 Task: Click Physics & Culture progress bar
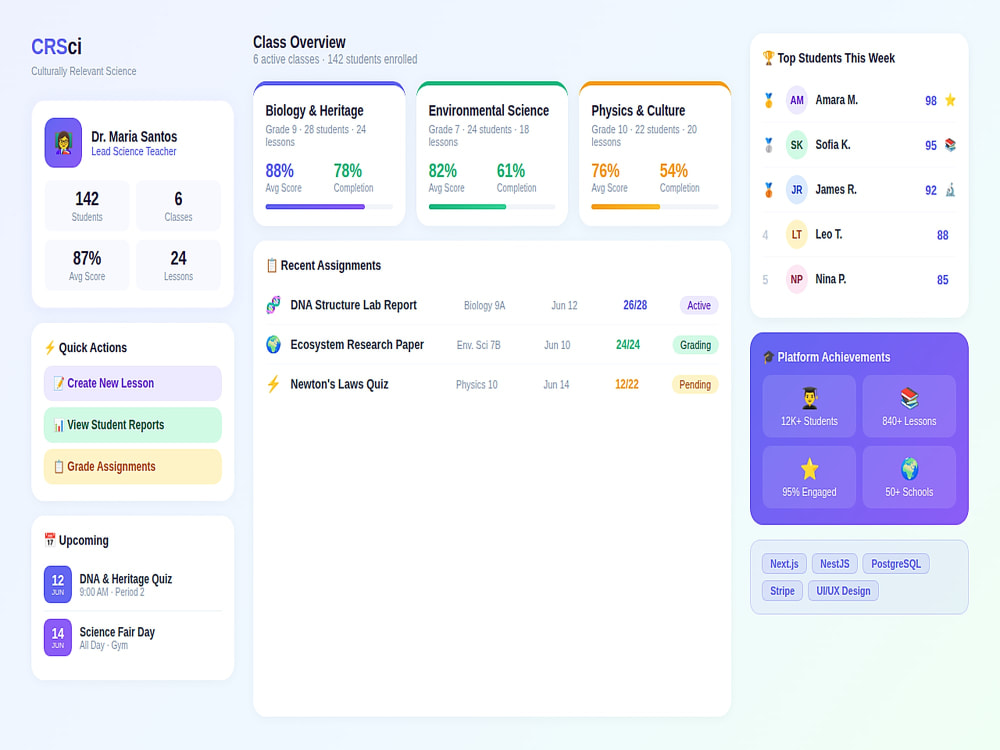point(654,207)
